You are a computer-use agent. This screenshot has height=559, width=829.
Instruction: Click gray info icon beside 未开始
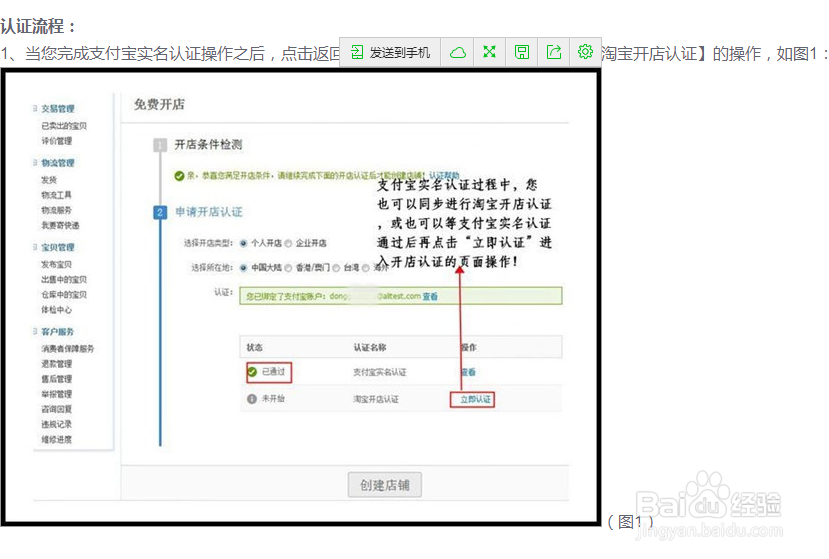(x=252, y=399)
